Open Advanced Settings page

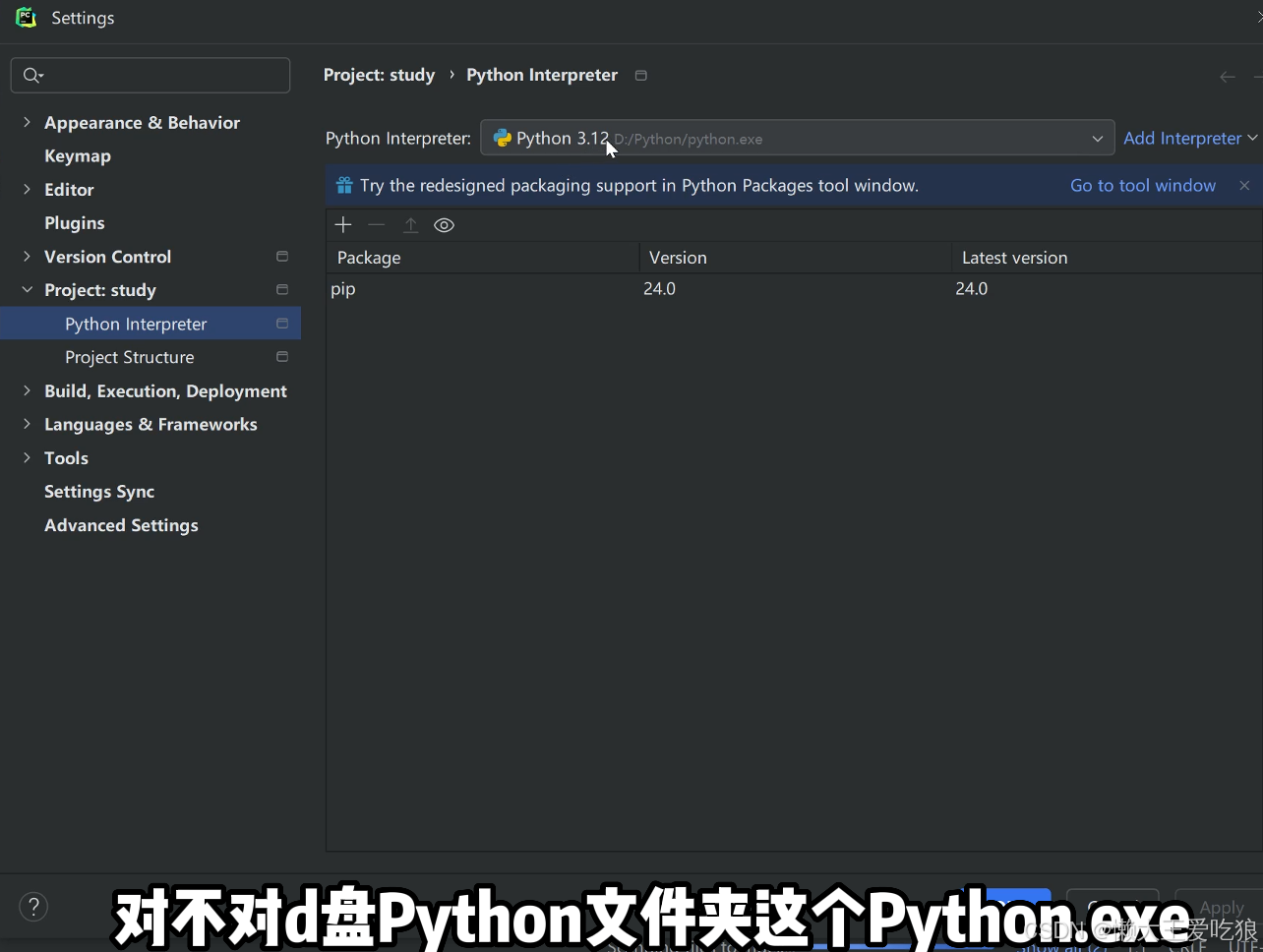[x=121, y=525]
